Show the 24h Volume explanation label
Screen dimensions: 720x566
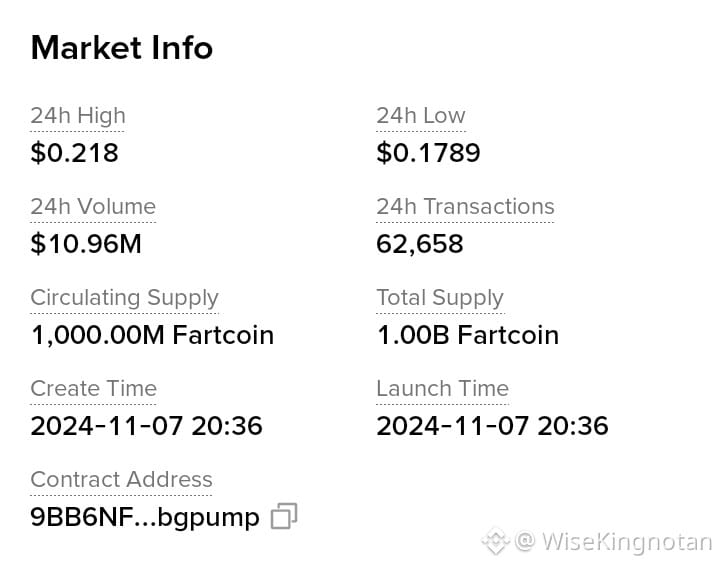tap(93, 206)
